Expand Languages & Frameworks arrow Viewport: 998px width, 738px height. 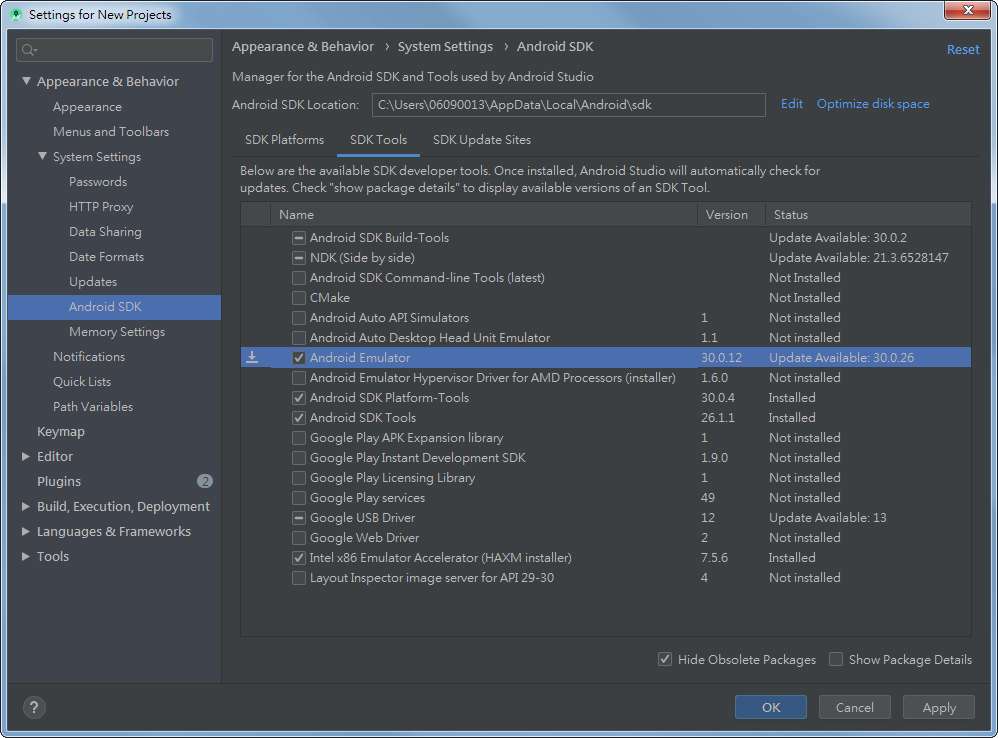(x=26, y=531)
